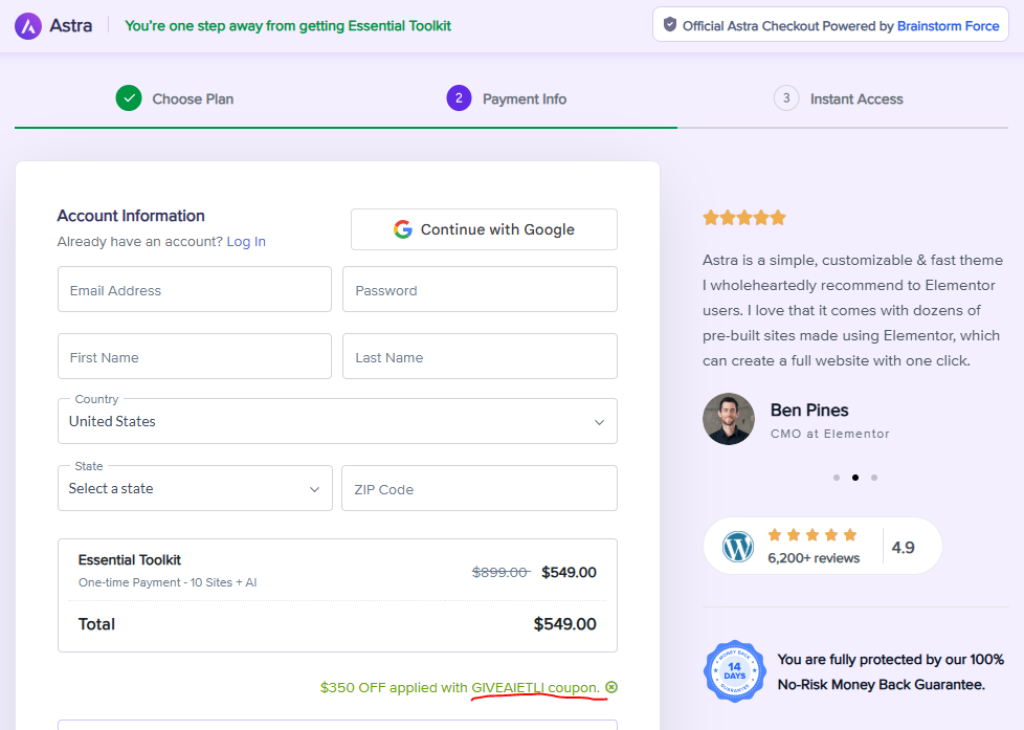
Task: Click Ben Pines profile photo
Action: pyautogui.click(x=728, y=419)
